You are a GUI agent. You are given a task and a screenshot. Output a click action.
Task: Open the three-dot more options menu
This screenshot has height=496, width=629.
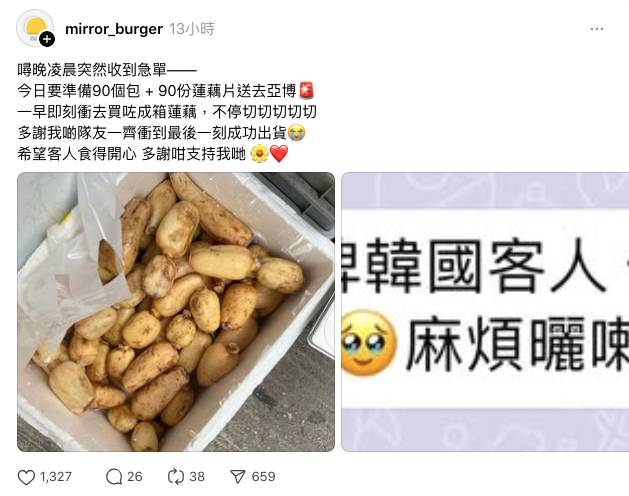pos(597,29)
